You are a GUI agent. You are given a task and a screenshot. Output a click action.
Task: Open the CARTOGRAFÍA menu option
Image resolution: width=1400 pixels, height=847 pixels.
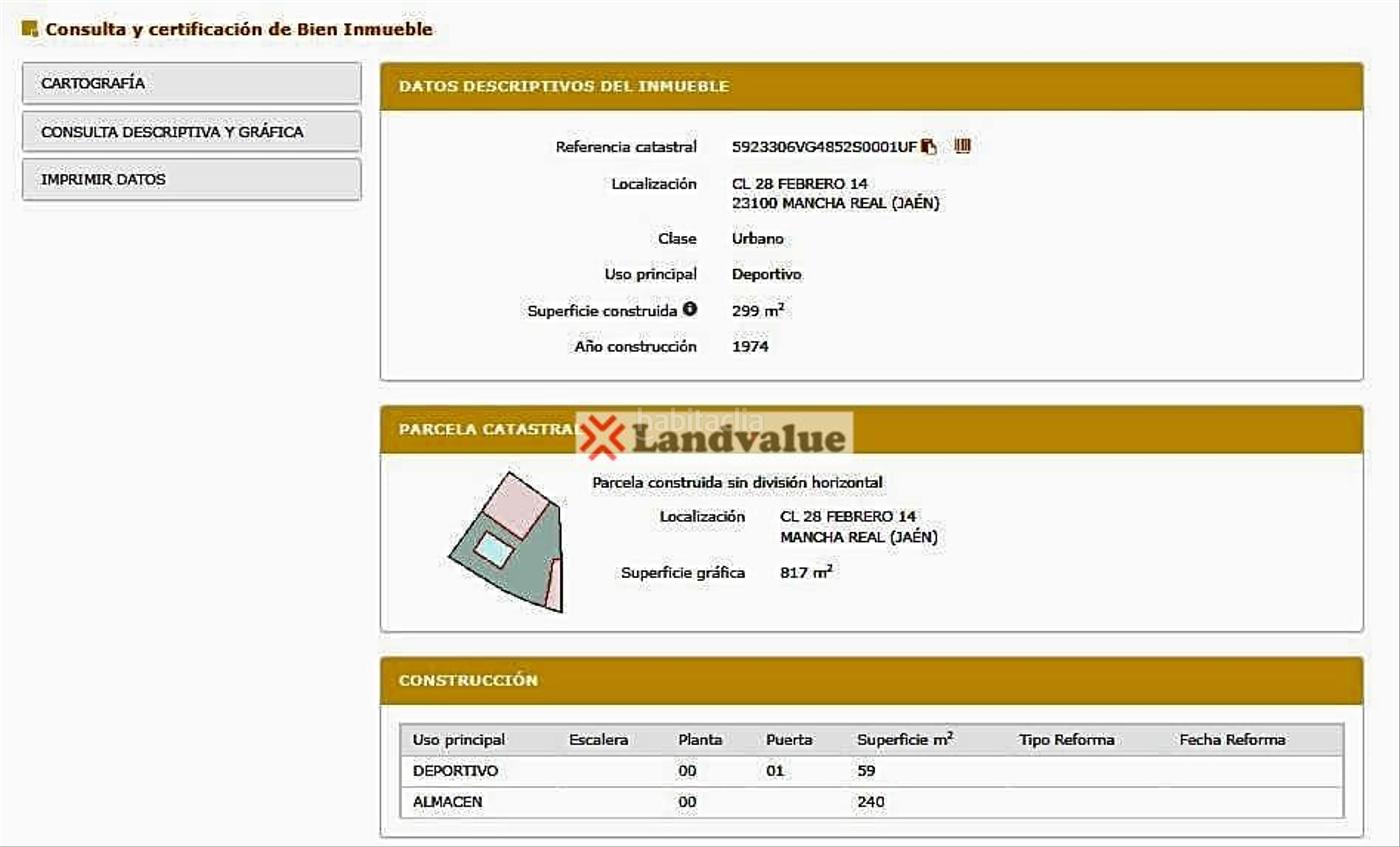point(191,83)
